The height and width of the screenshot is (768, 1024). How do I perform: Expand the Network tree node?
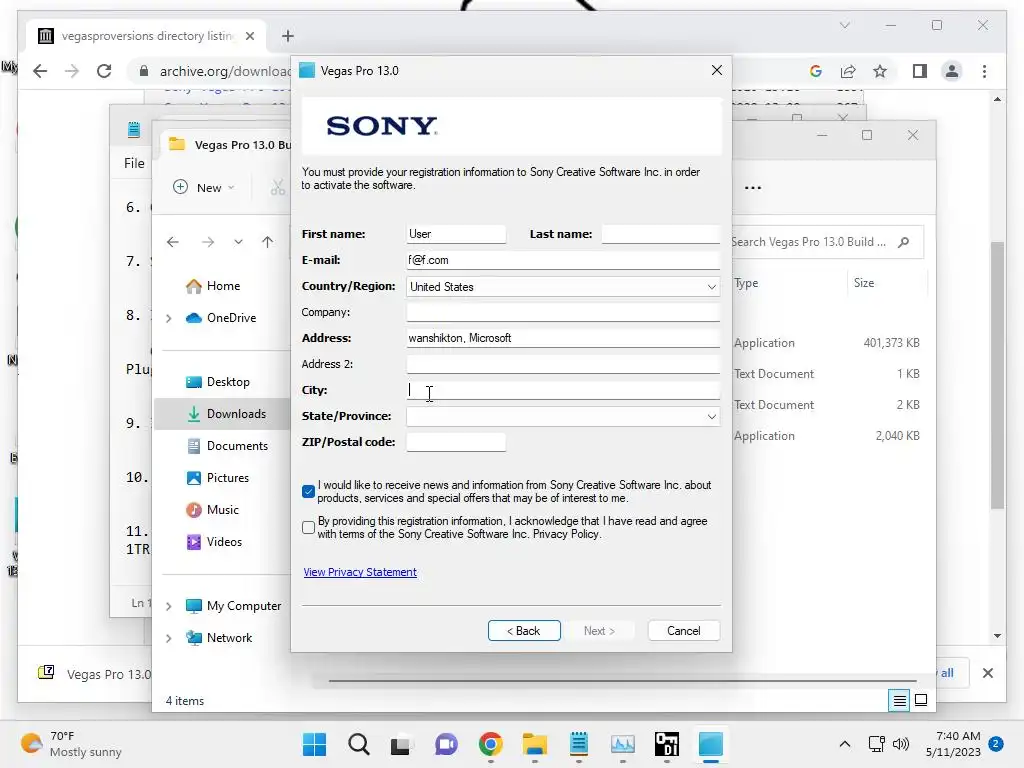coord(169,638)
